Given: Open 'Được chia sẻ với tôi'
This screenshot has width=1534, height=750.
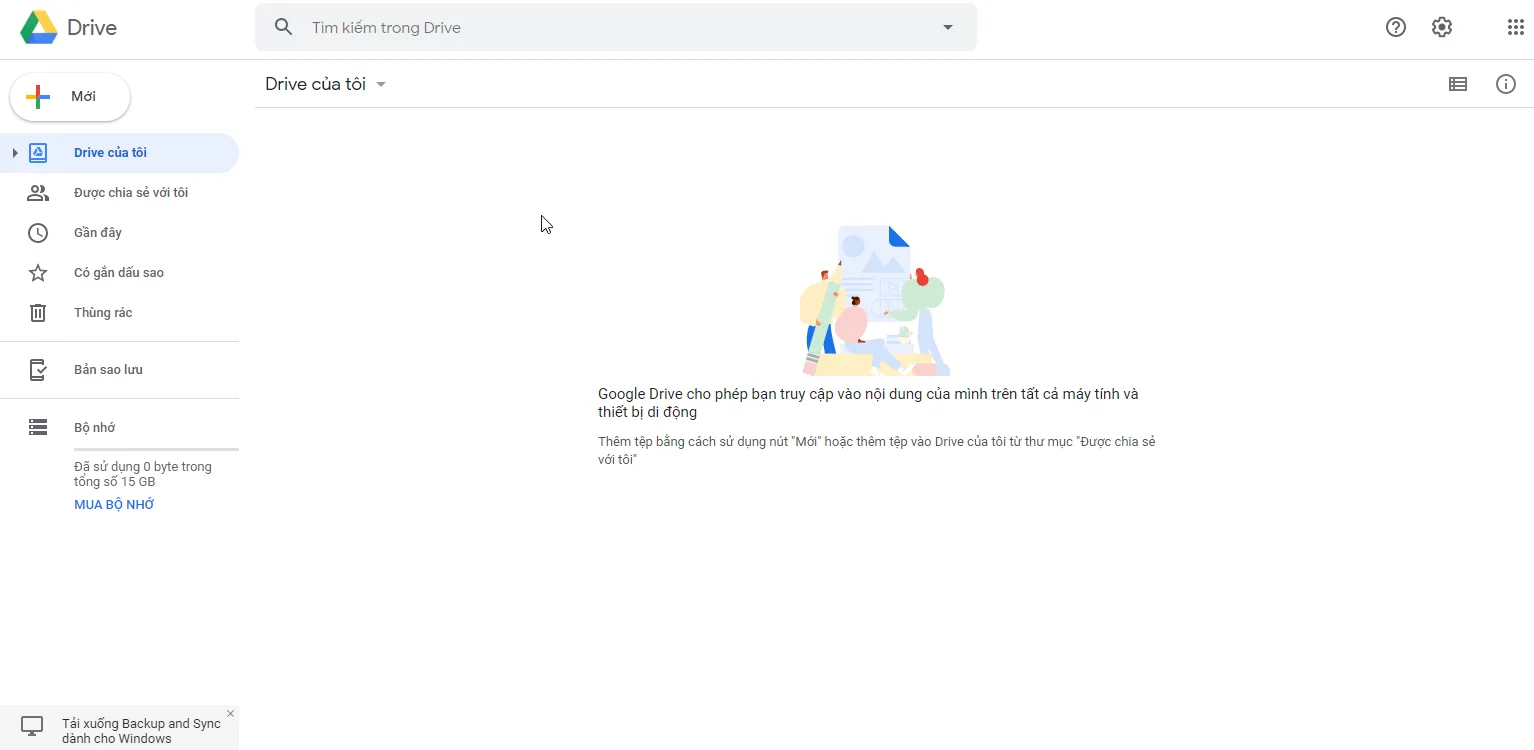Looking at the screenshot, I should point(119,193).
